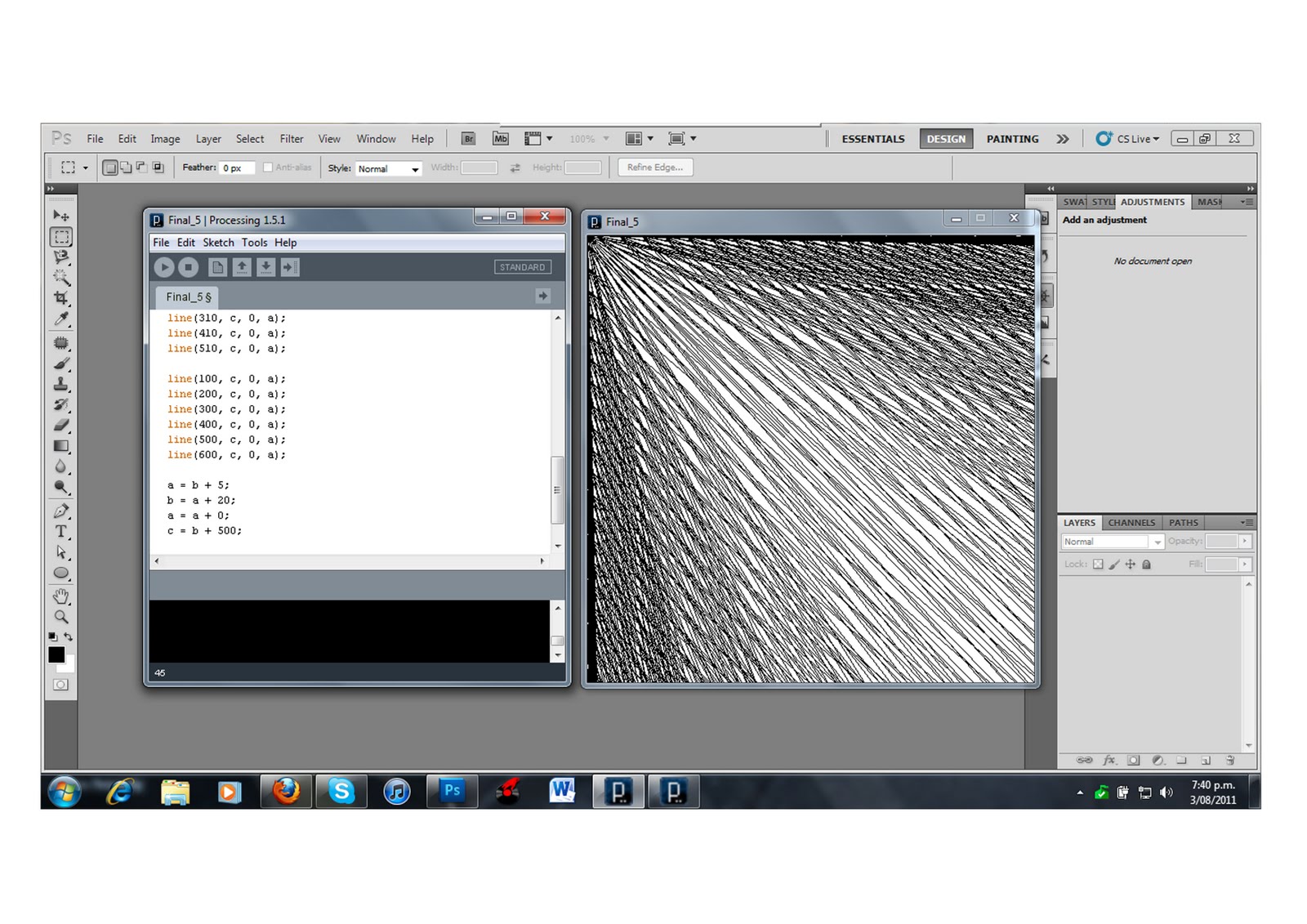1307x924 pixels.
Task: Open the Layers panel options menu
Action: pyautogui.click(x=1247, y=523)
